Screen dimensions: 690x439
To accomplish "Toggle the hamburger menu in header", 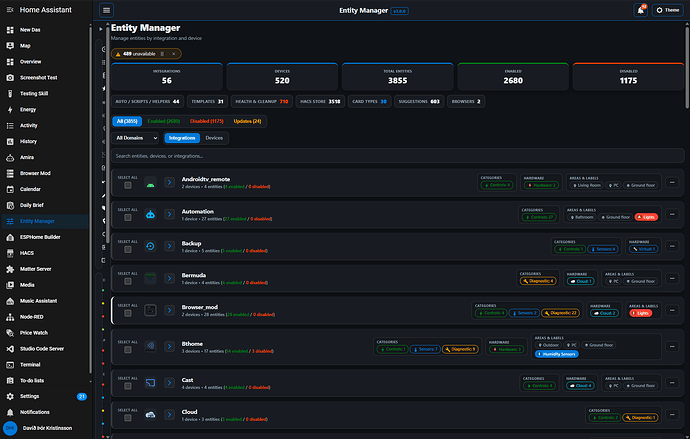I will click(106, 10).
